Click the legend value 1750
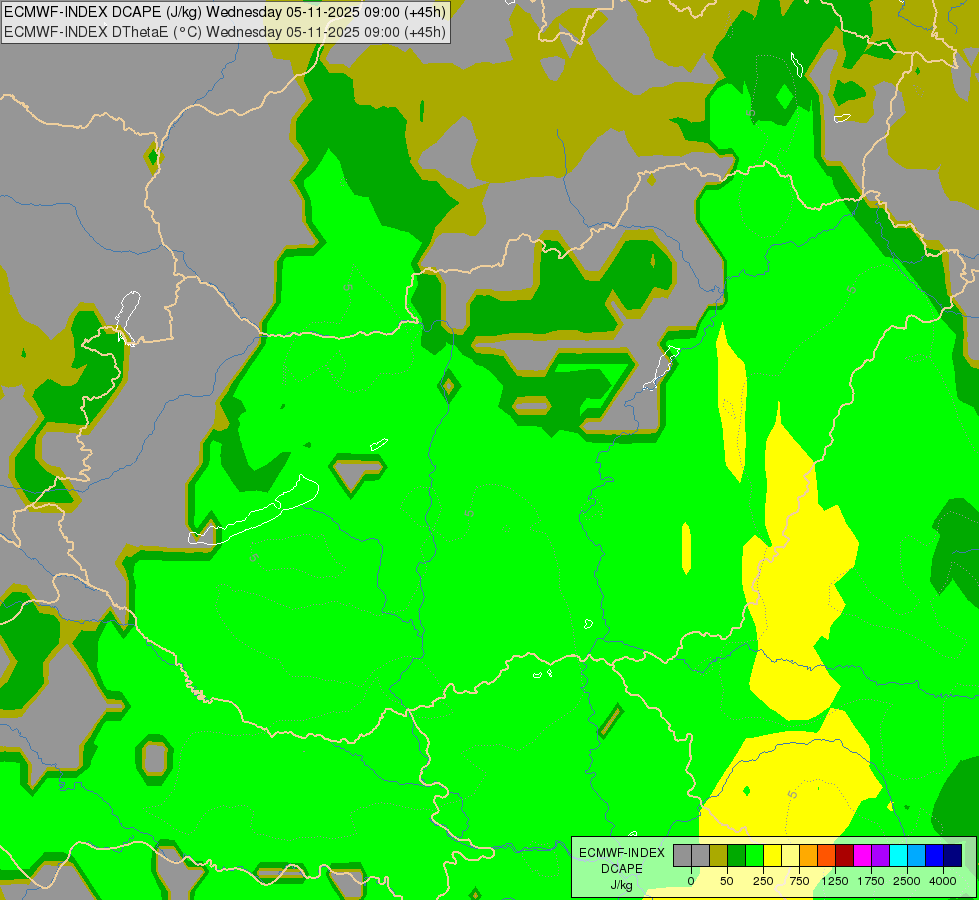Image resolution: width=979 pixels, height=900 pixels. tap(871, 881)
